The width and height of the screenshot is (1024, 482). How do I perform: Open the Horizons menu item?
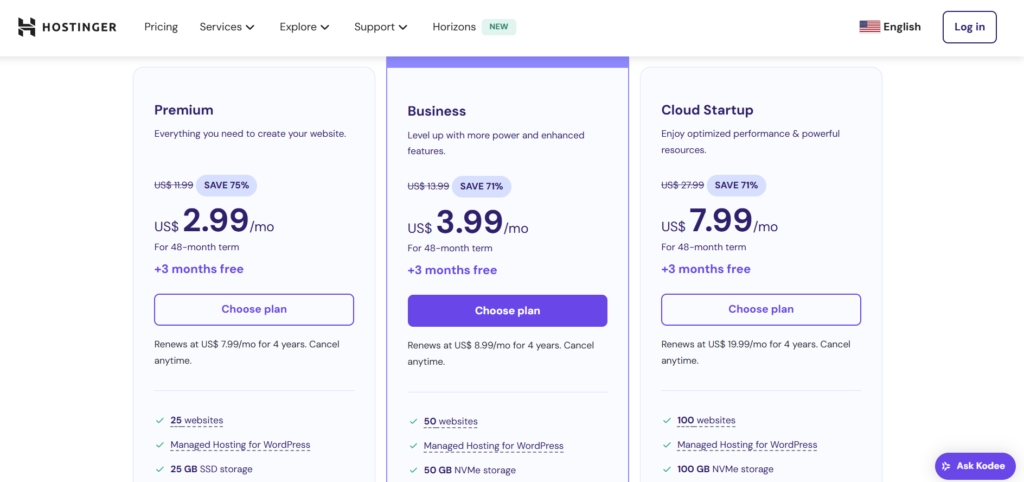454,27
